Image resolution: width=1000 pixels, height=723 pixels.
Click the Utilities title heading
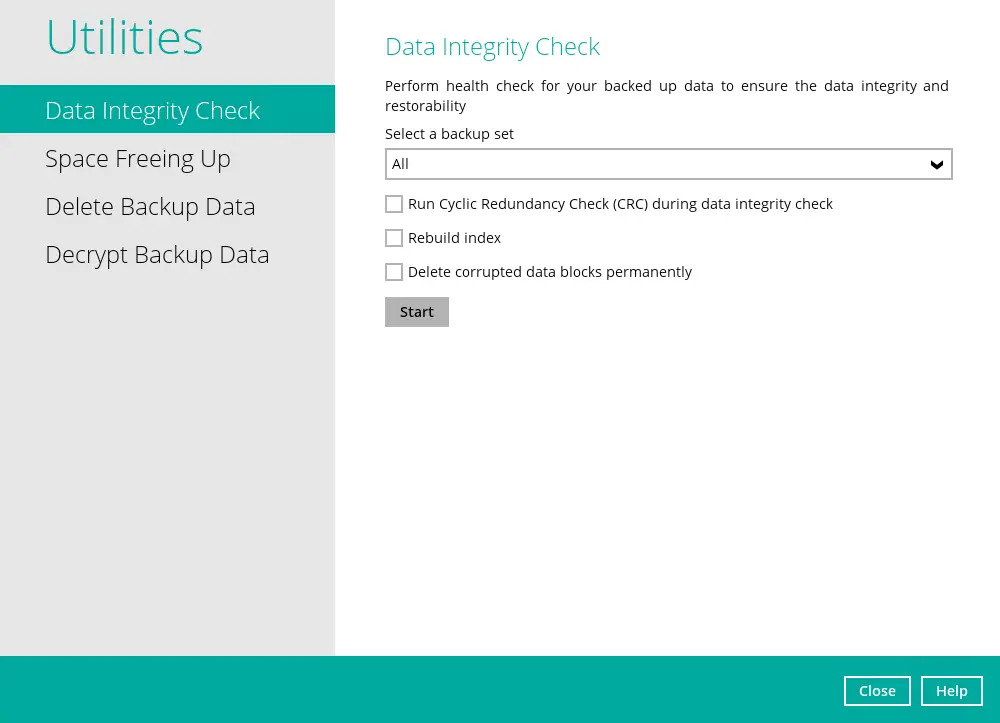pyautogui.click(x=125, y=38)
